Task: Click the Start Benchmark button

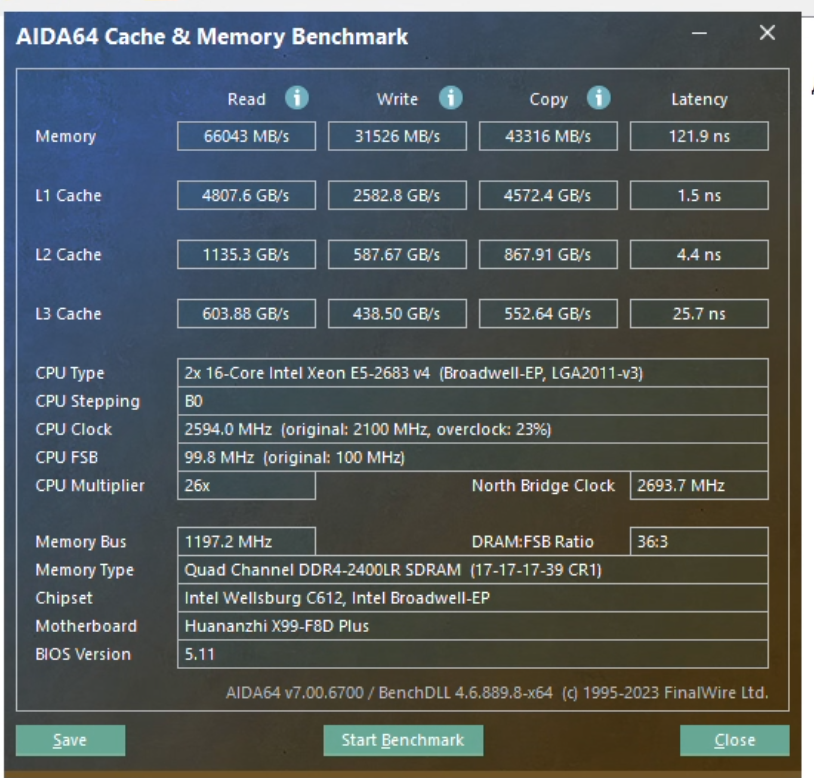Action: [403, 740]
